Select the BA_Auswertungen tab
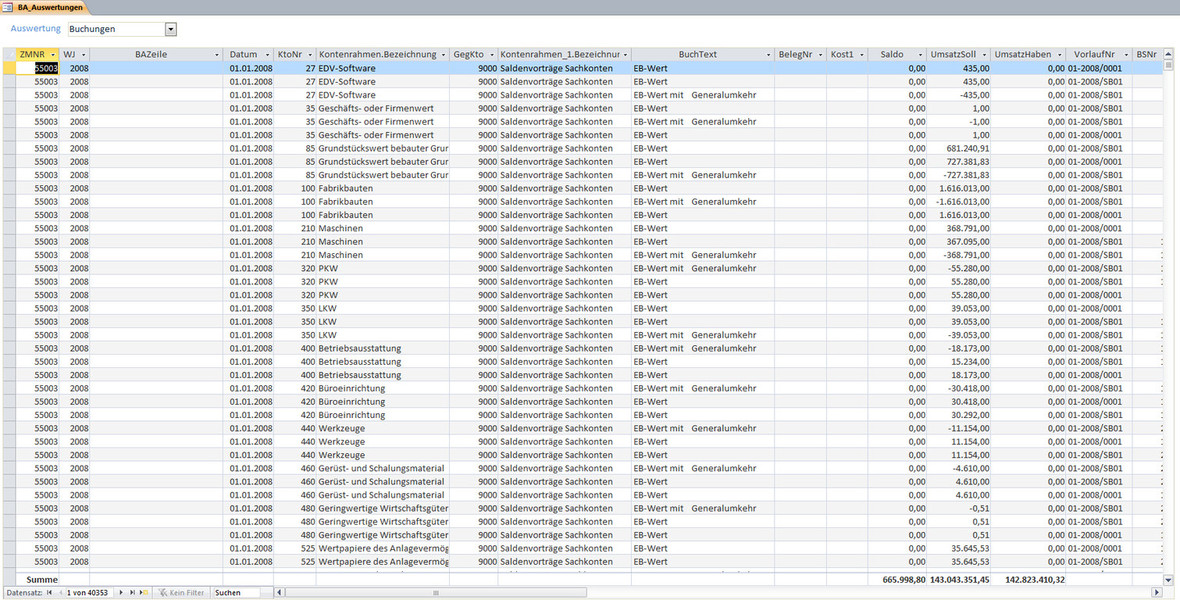Screen dimensions: 1180x600 click(x=44, y=8)
